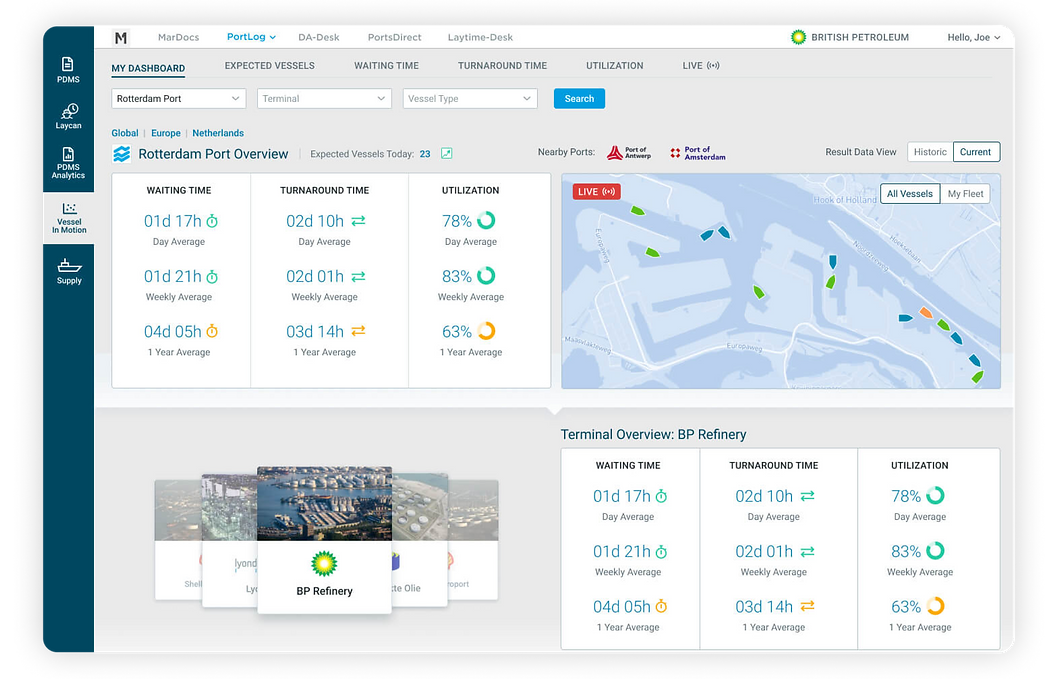Click the M logo in the header
Image resolution: width=1054 pixels, height=679 pixels.
pos(121,38)
